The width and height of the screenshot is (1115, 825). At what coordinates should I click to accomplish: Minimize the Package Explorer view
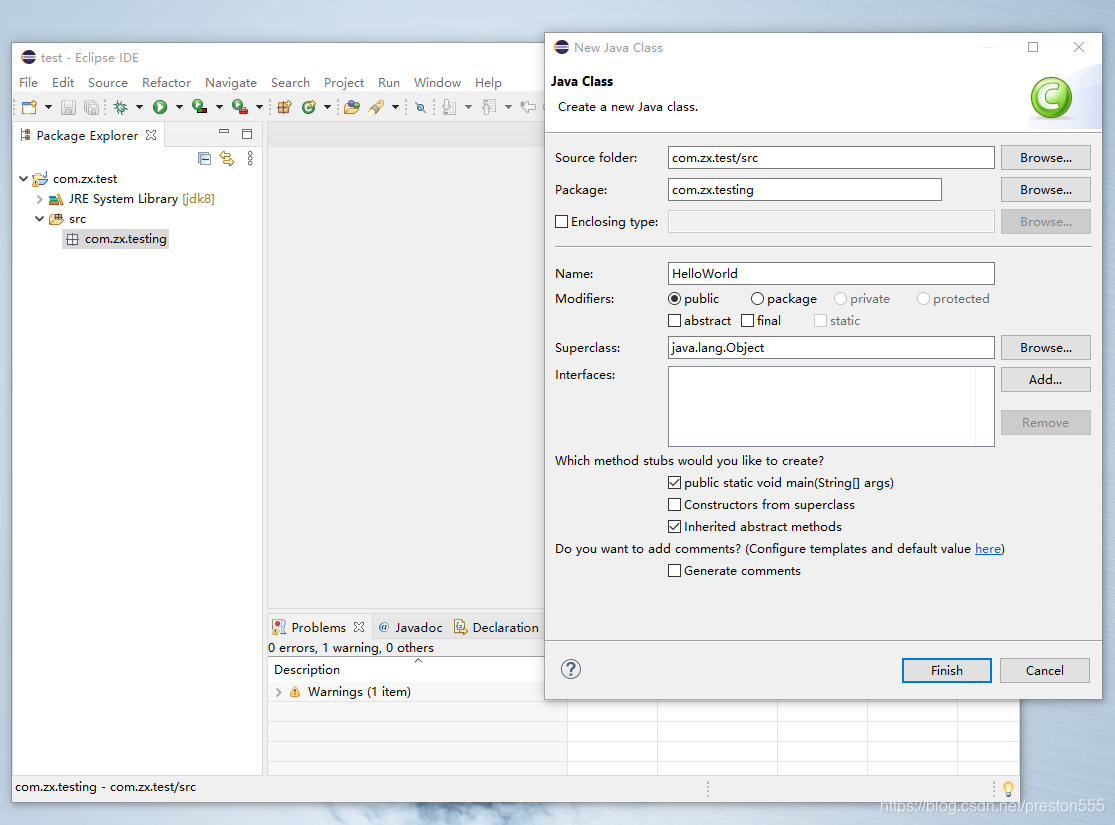tap(224, 132)
